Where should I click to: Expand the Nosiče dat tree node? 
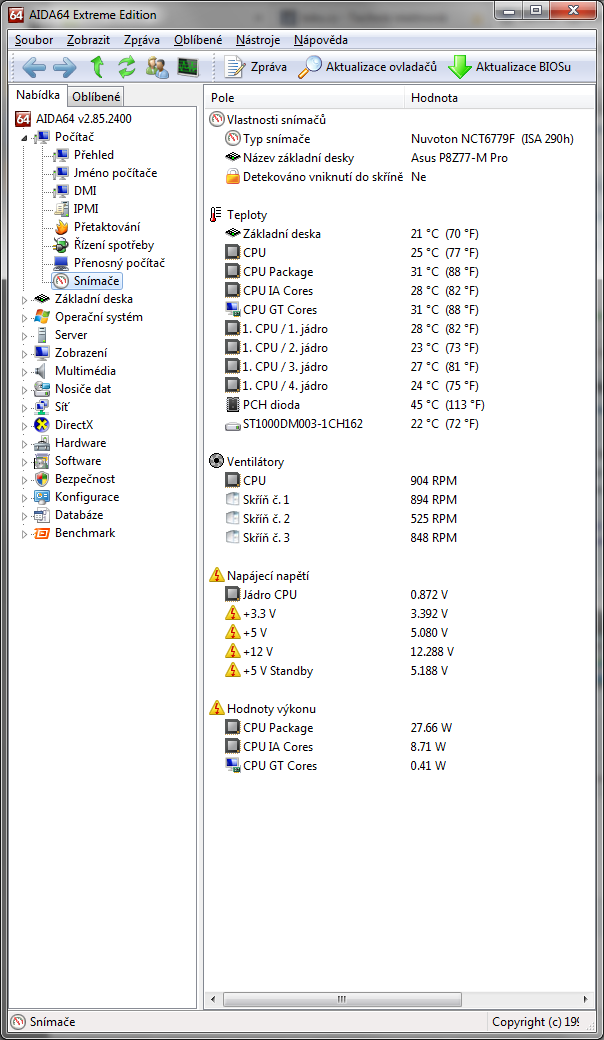click(x=25, y=389)
